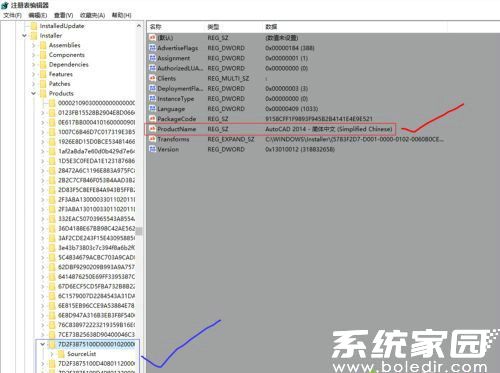Click the PackageCode string value icon

(x=152, y=119)
